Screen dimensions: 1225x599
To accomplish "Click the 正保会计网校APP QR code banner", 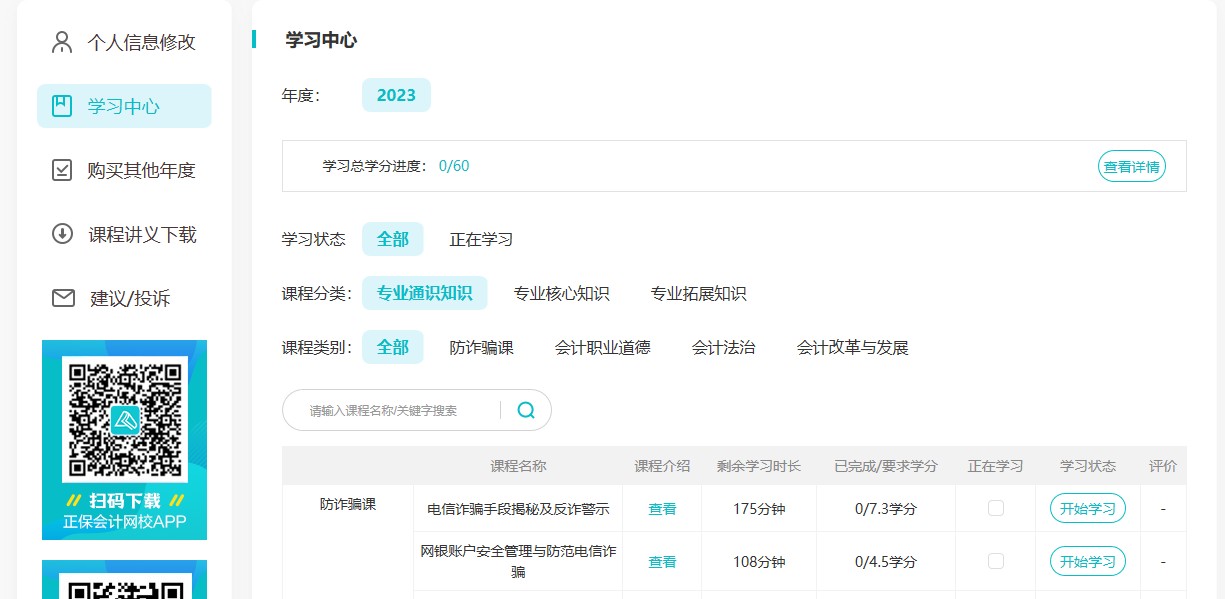I will (x=124, y=440).
